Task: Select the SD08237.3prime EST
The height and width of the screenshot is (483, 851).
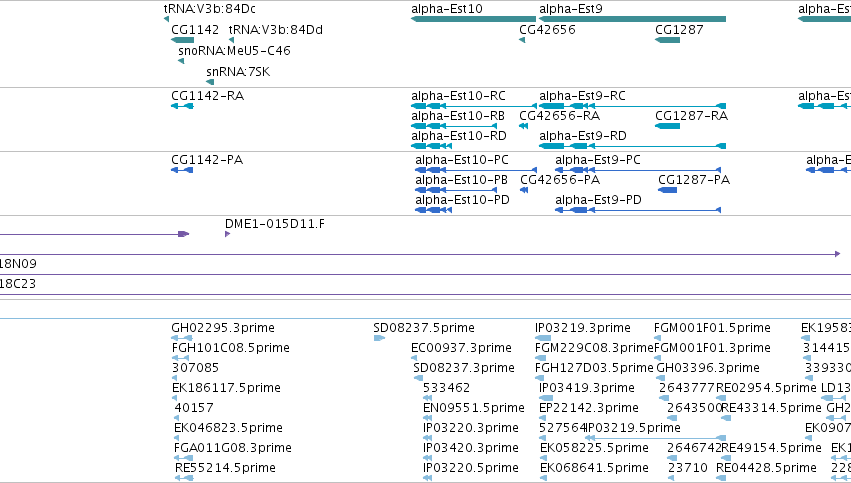Action: [463, 368]
